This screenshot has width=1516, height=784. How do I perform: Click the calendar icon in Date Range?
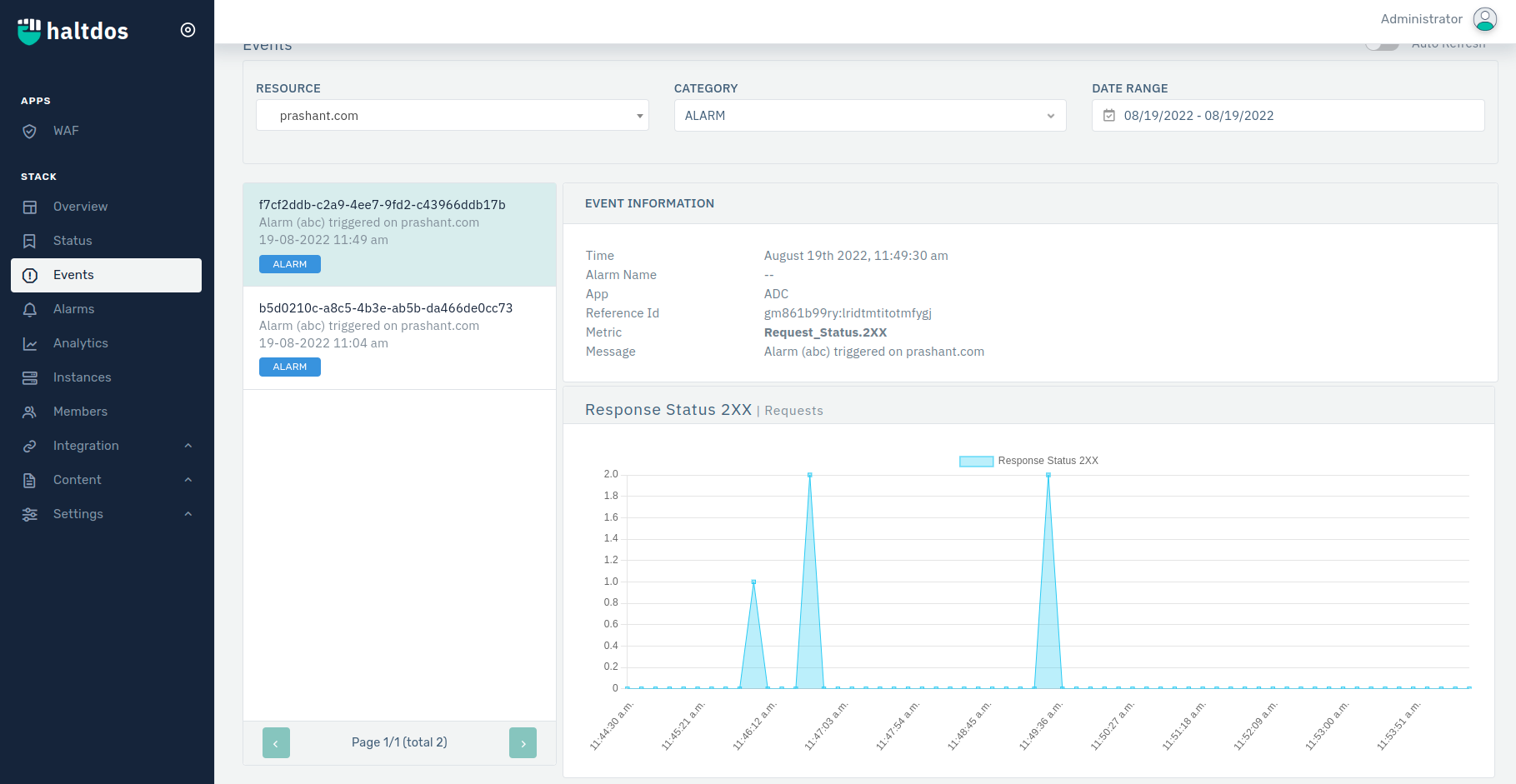point(1109,116)
